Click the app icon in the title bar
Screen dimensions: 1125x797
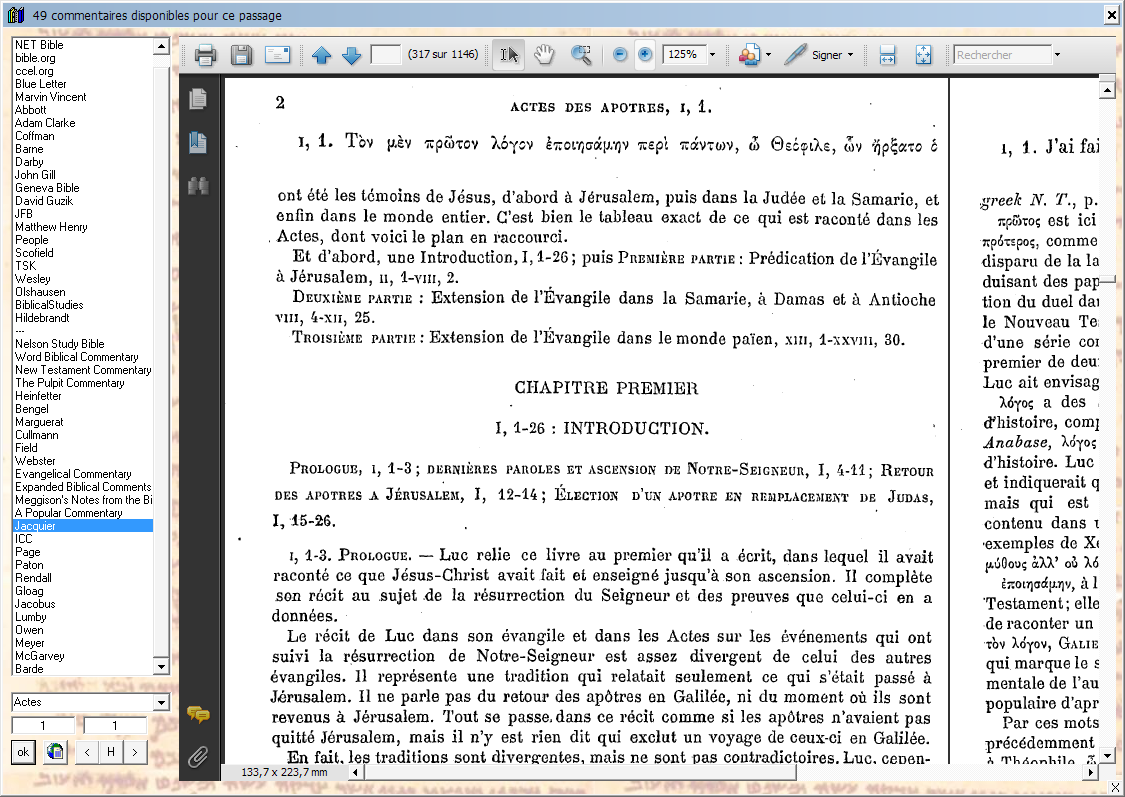click(x=16, y=14)
